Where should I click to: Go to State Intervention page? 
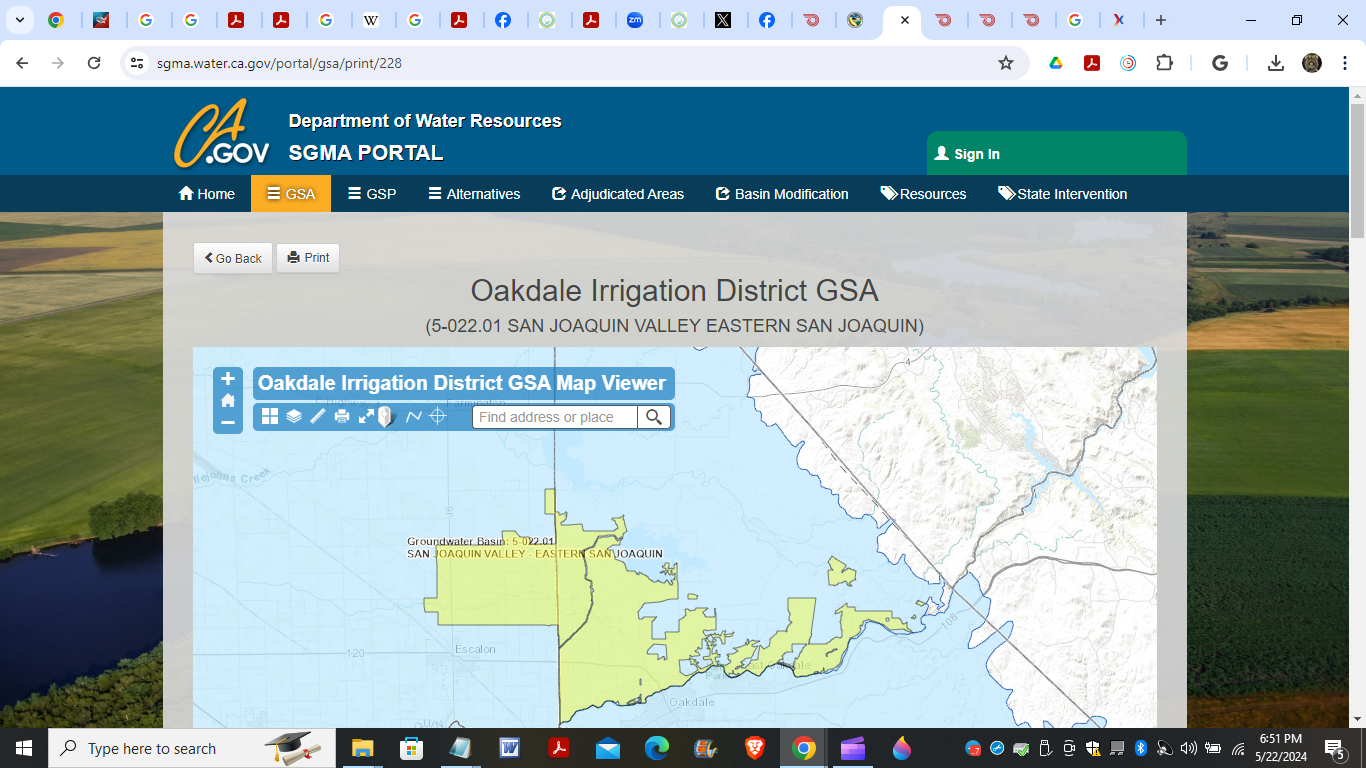1062,194
